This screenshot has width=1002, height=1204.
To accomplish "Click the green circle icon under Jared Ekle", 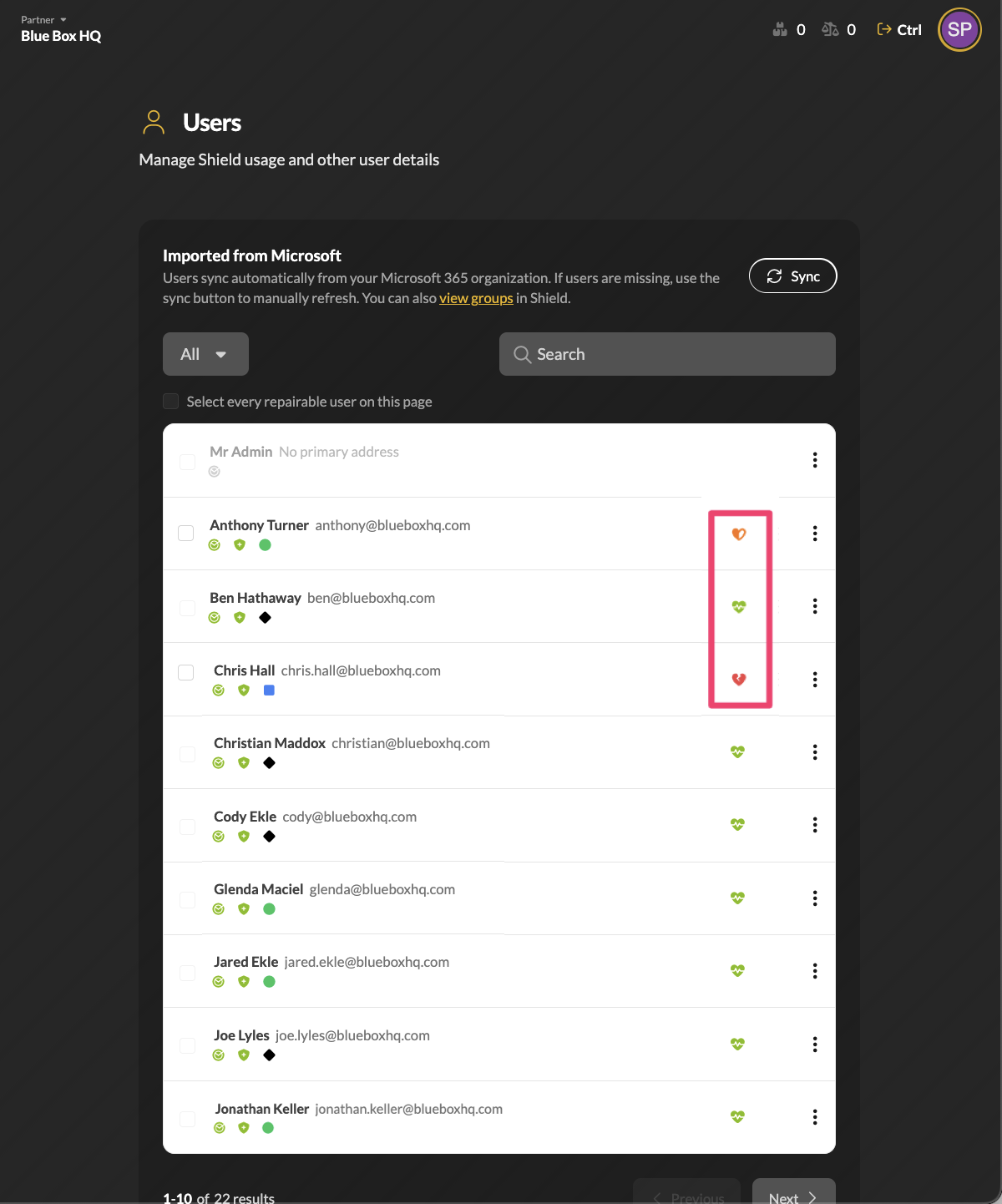I will [x=269, y=982].
